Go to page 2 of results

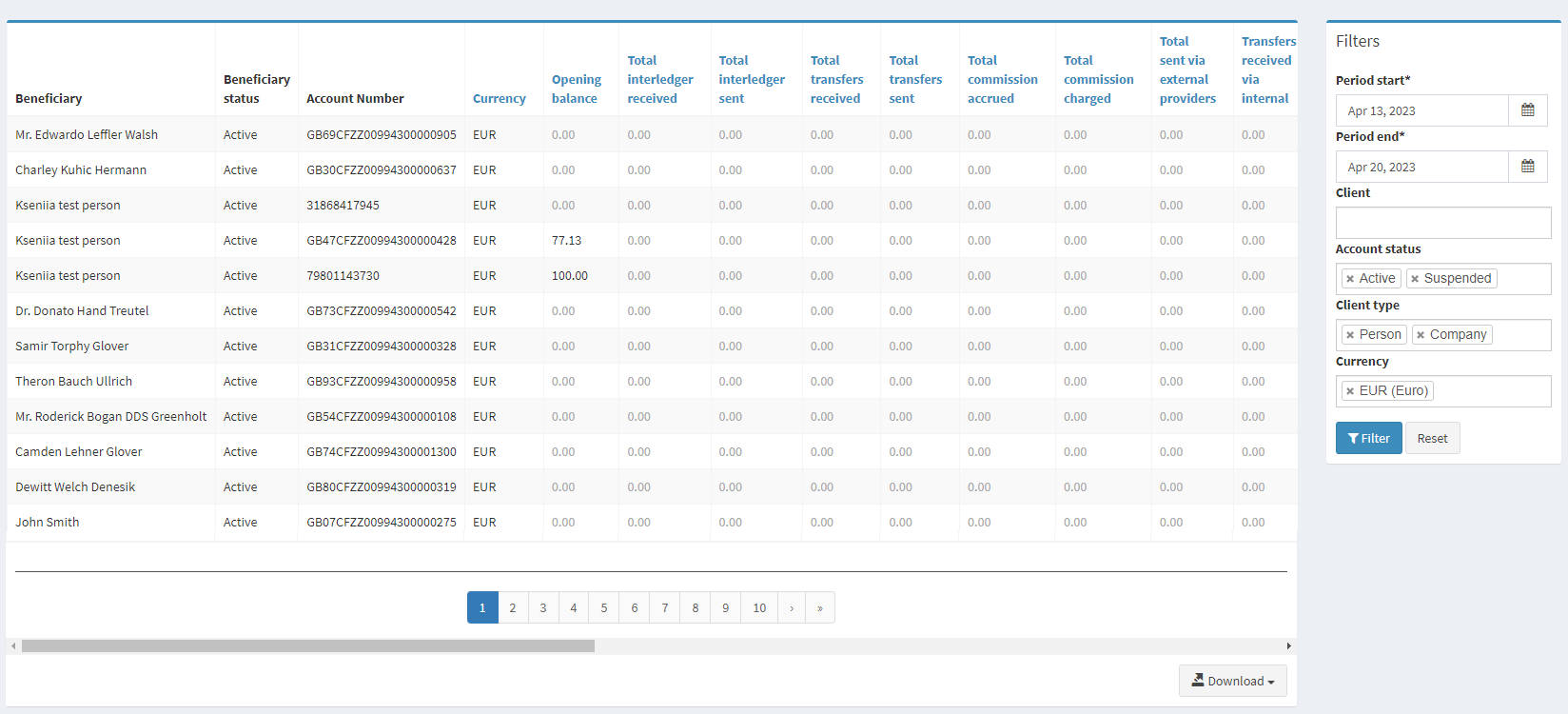click(513, 607)
